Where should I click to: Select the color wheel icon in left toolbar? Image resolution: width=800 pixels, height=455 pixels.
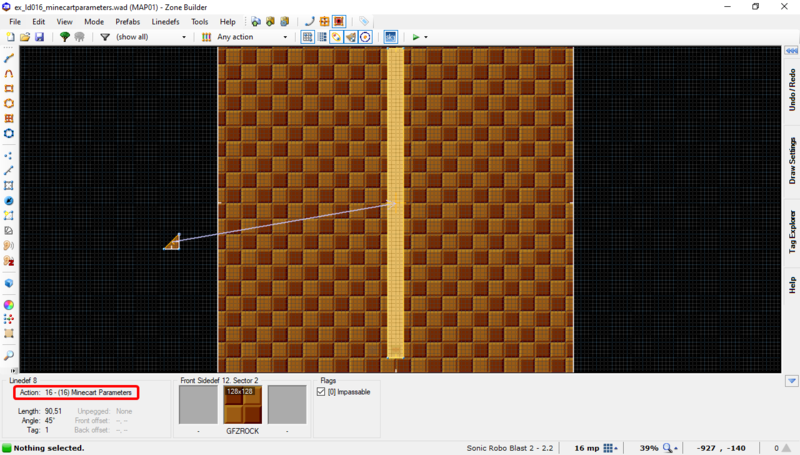9,304
